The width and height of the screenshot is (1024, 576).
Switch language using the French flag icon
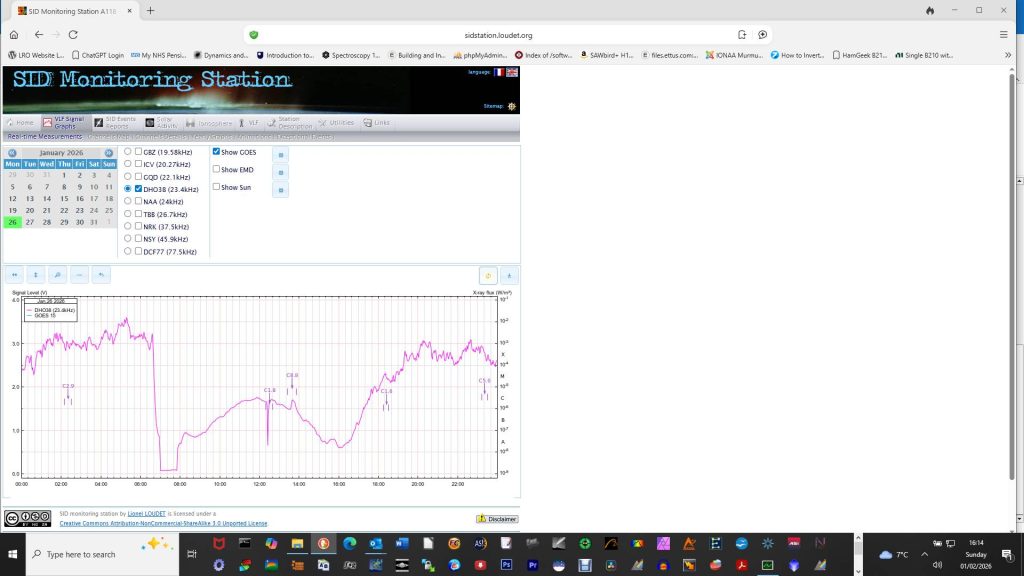[499, 72]
